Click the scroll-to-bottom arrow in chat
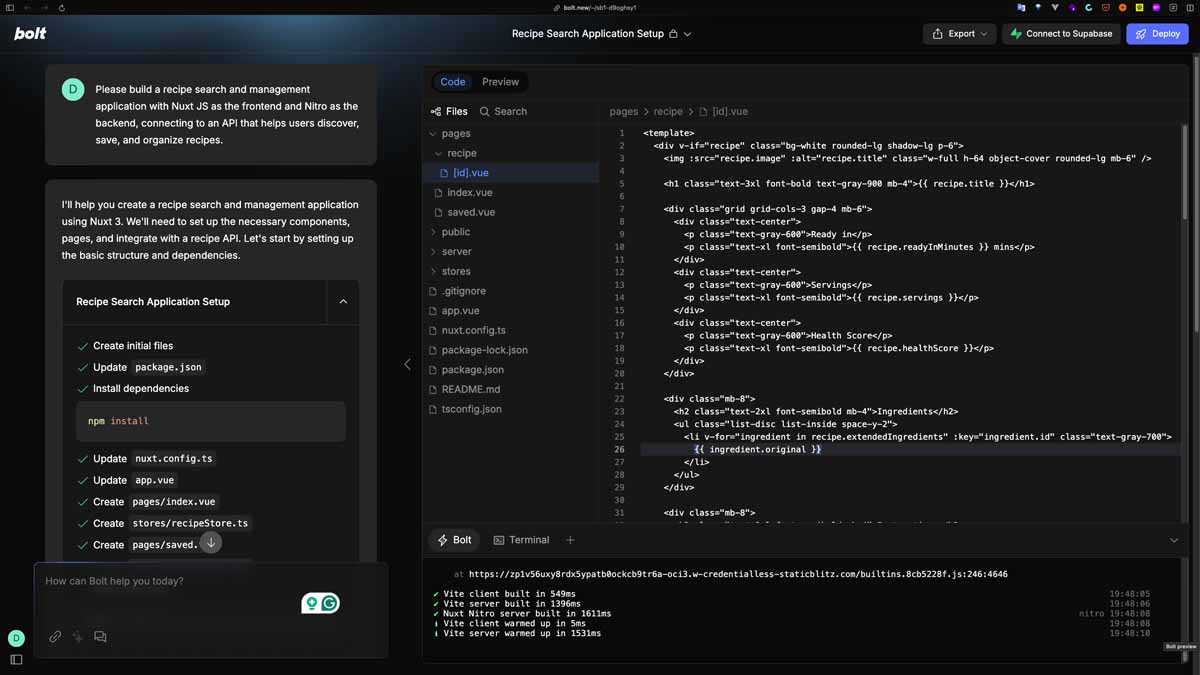This screenshot has height=675, width=1200. pos(210,543)
